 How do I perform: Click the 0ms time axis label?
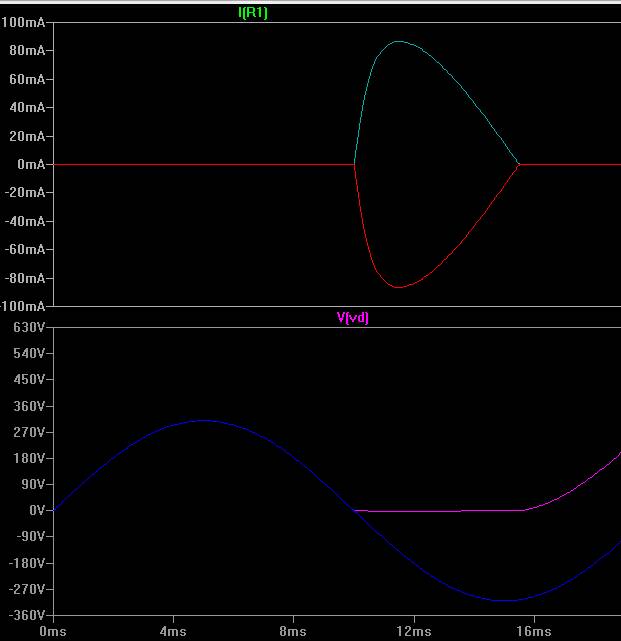53,631
